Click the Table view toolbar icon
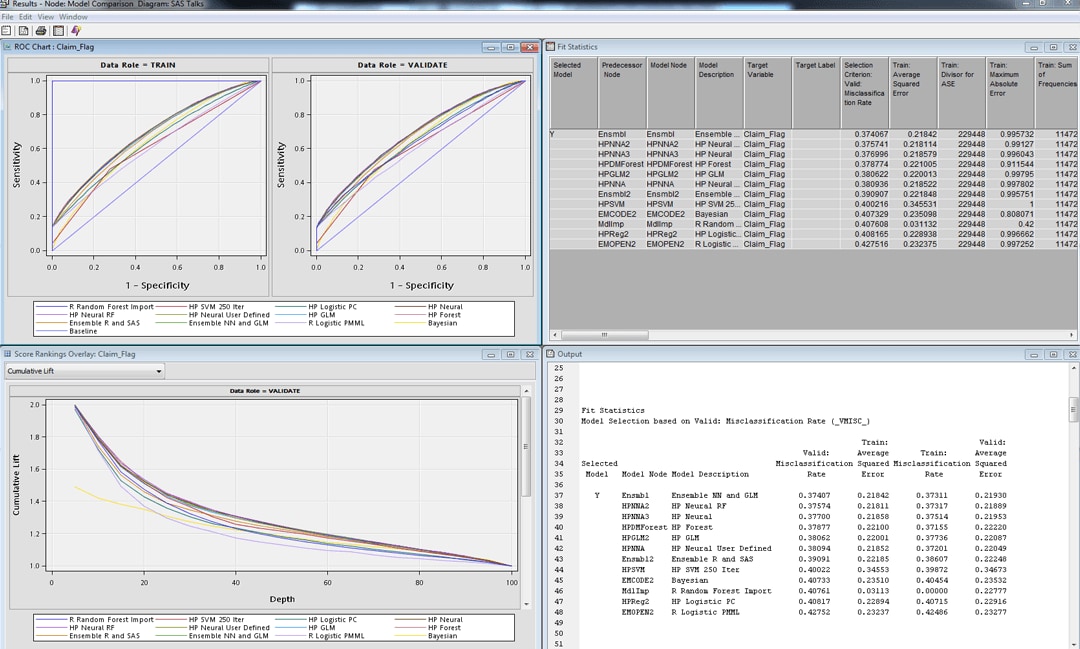 coord(59,31)
